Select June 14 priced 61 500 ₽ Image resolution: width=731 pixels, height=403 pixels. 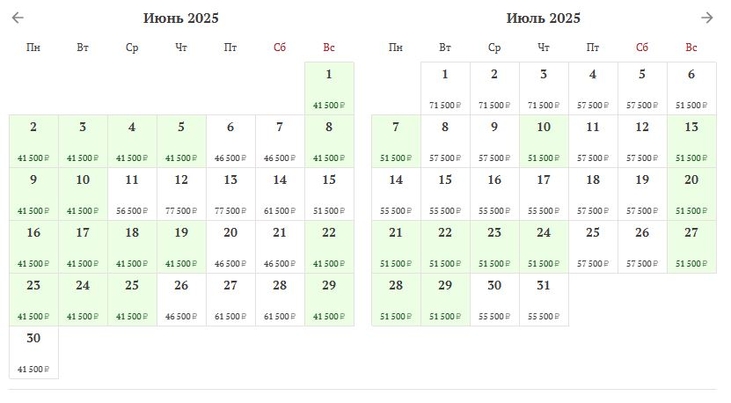280,194
